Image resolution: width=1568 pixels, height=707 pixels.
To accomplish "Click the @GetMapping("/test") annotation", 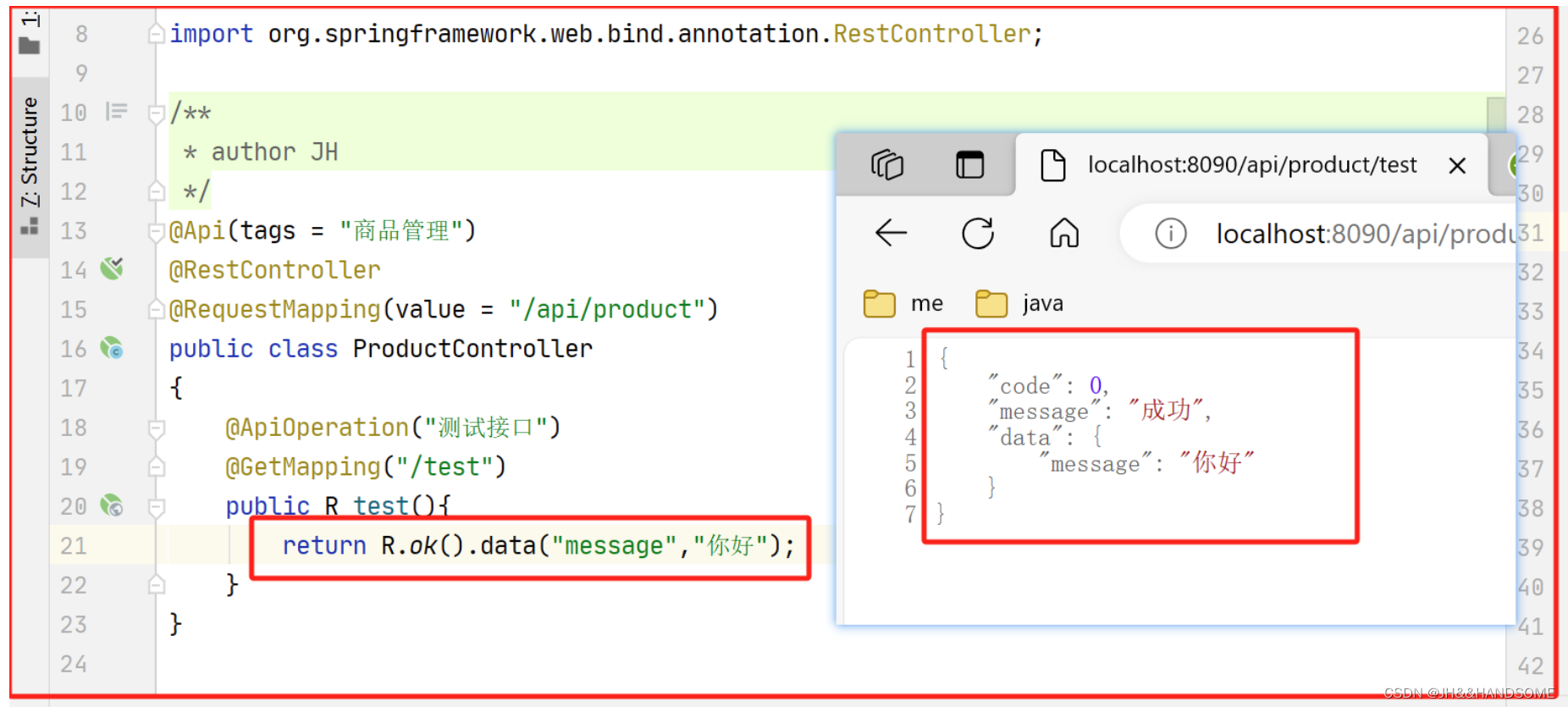I will pos(366,467).
